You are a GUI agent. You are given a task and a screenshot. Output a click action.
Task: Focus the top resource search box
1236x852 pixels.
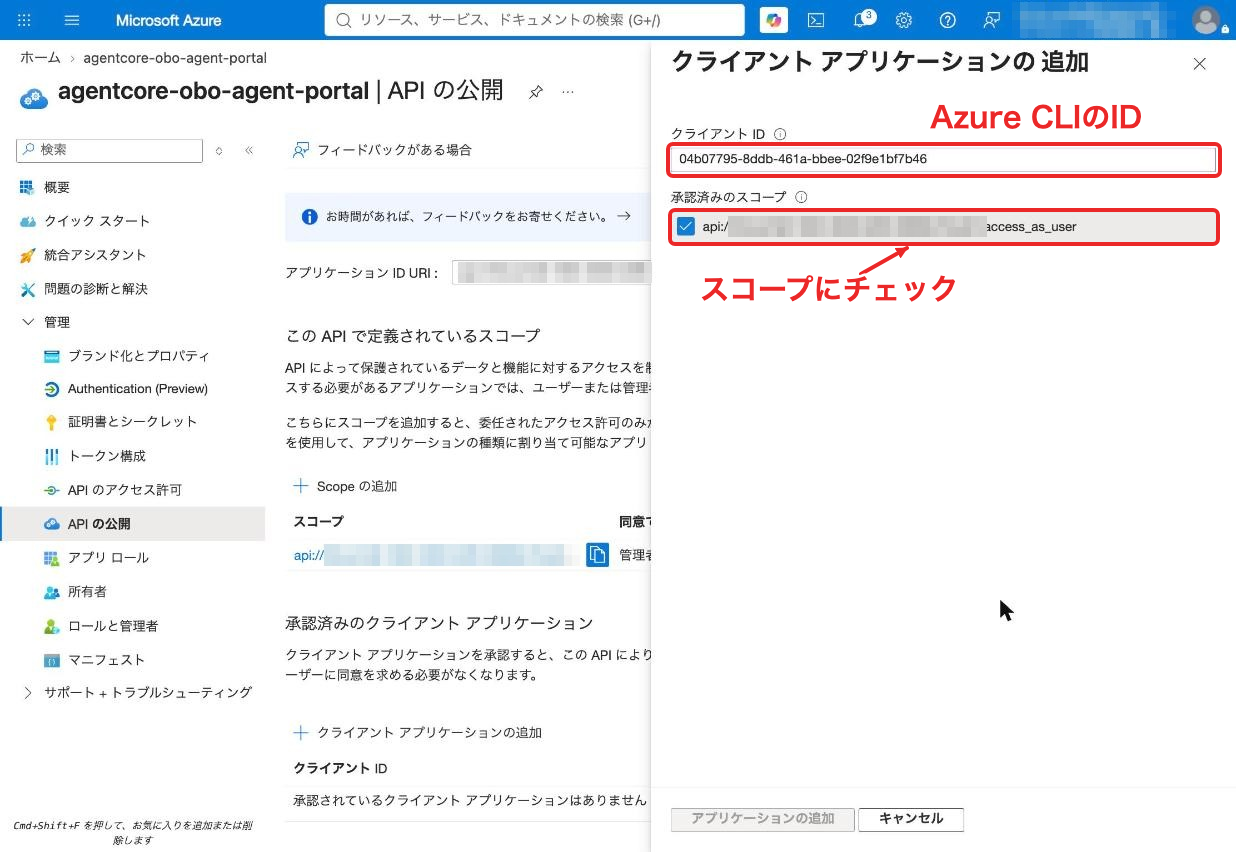point(534,20)
